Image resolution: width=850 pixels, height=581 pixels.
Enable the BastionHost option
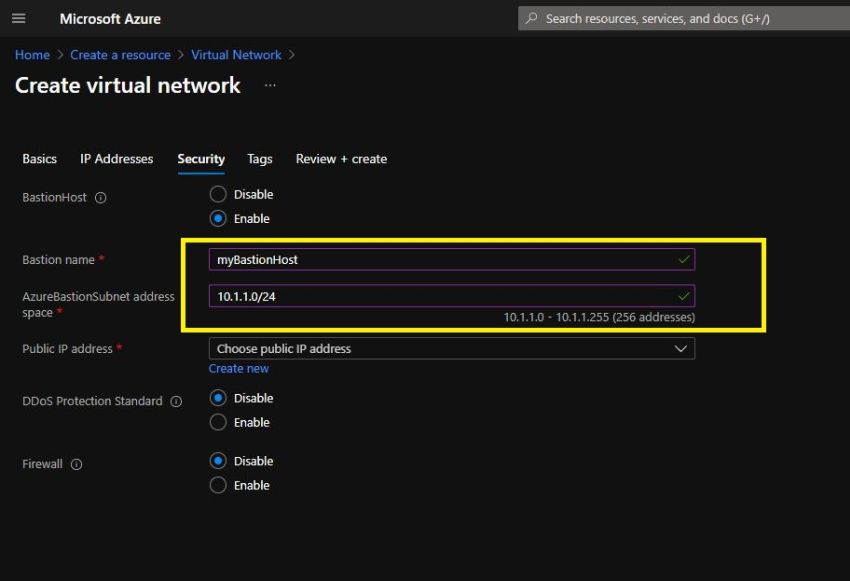[218, 218]
